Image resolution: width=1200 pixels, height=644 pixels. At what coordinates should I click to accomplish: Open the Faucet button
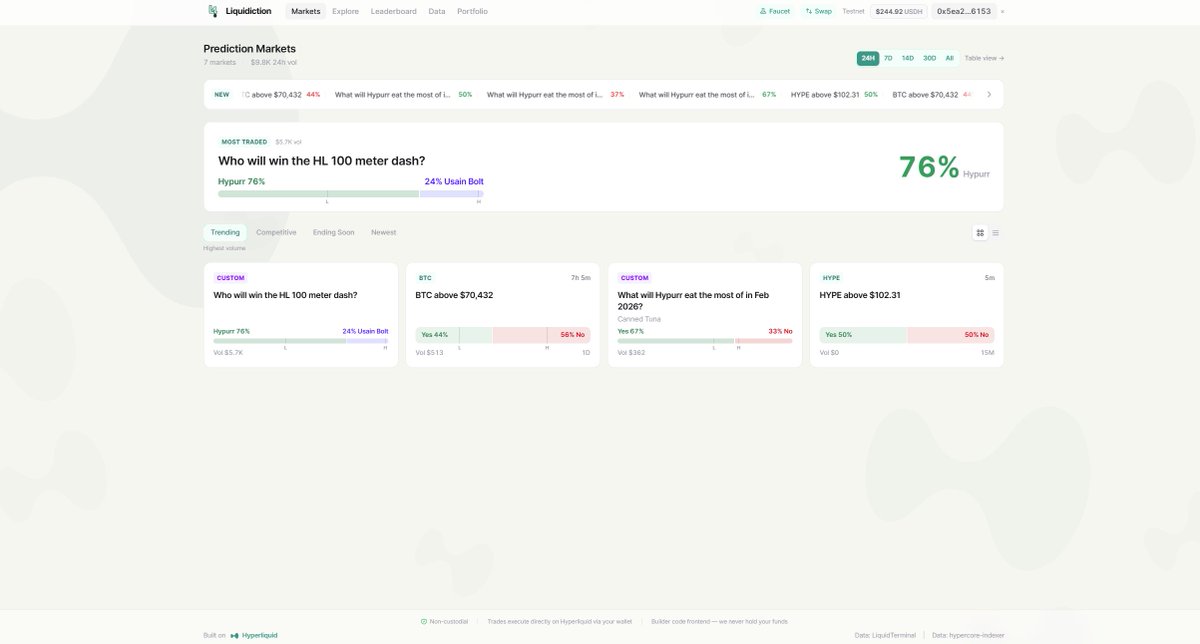775,11
